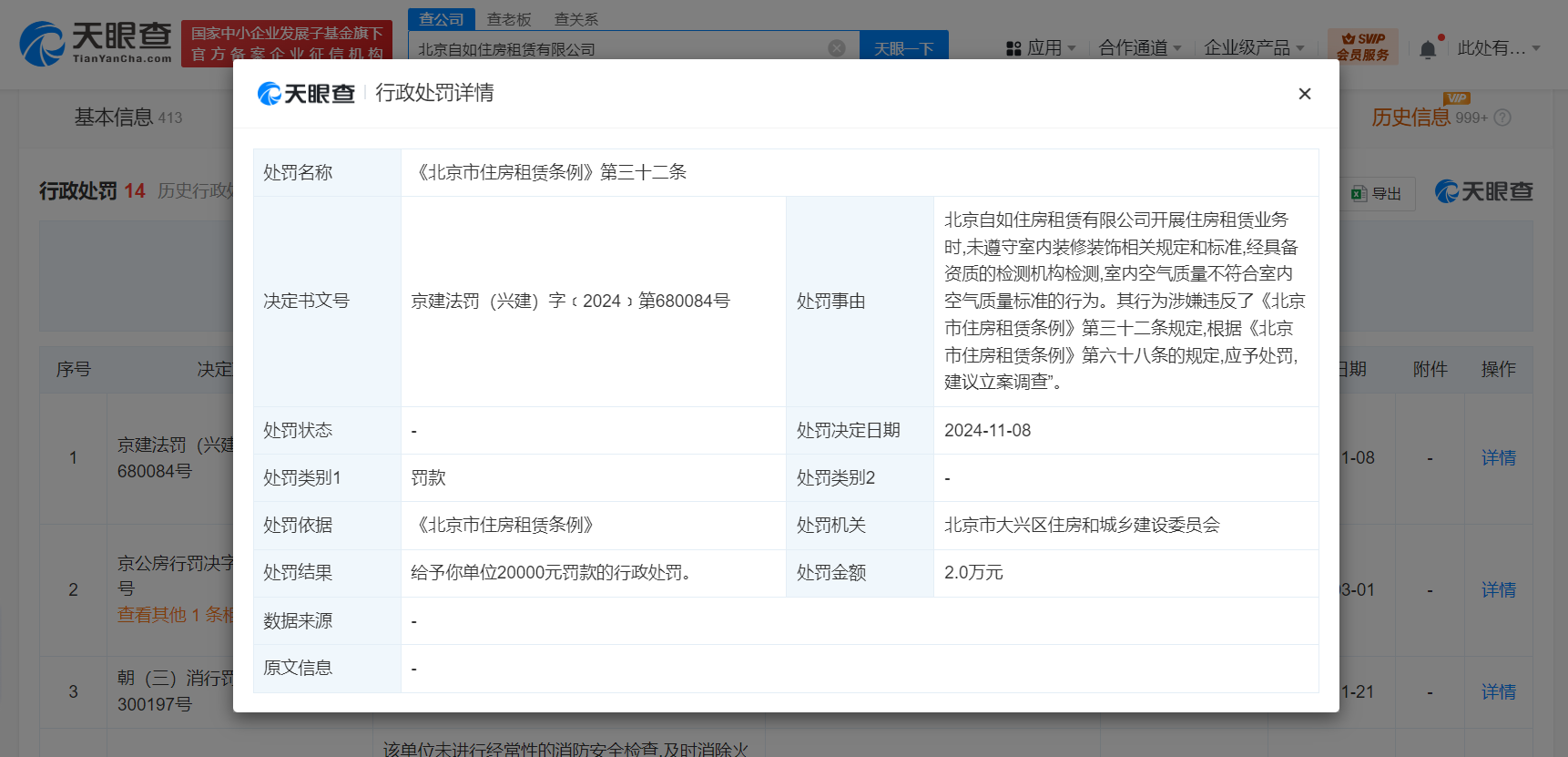Click the 应用 grid icon

(1013, 48)
